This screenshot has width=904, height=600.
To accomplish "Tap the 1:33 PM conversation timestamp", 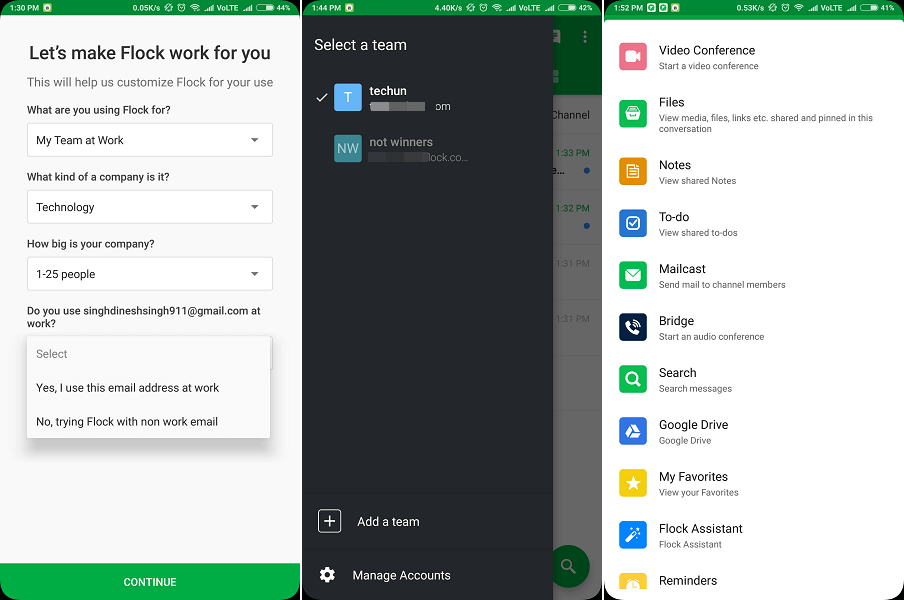I will 572,153.
